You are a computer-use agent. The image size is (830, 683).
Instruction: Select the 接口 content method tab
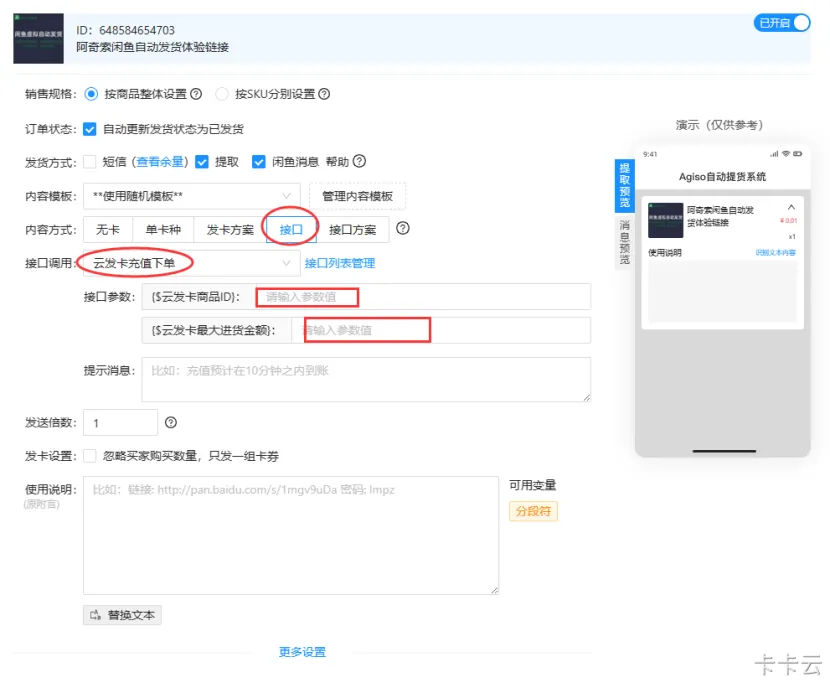(290, 229)
